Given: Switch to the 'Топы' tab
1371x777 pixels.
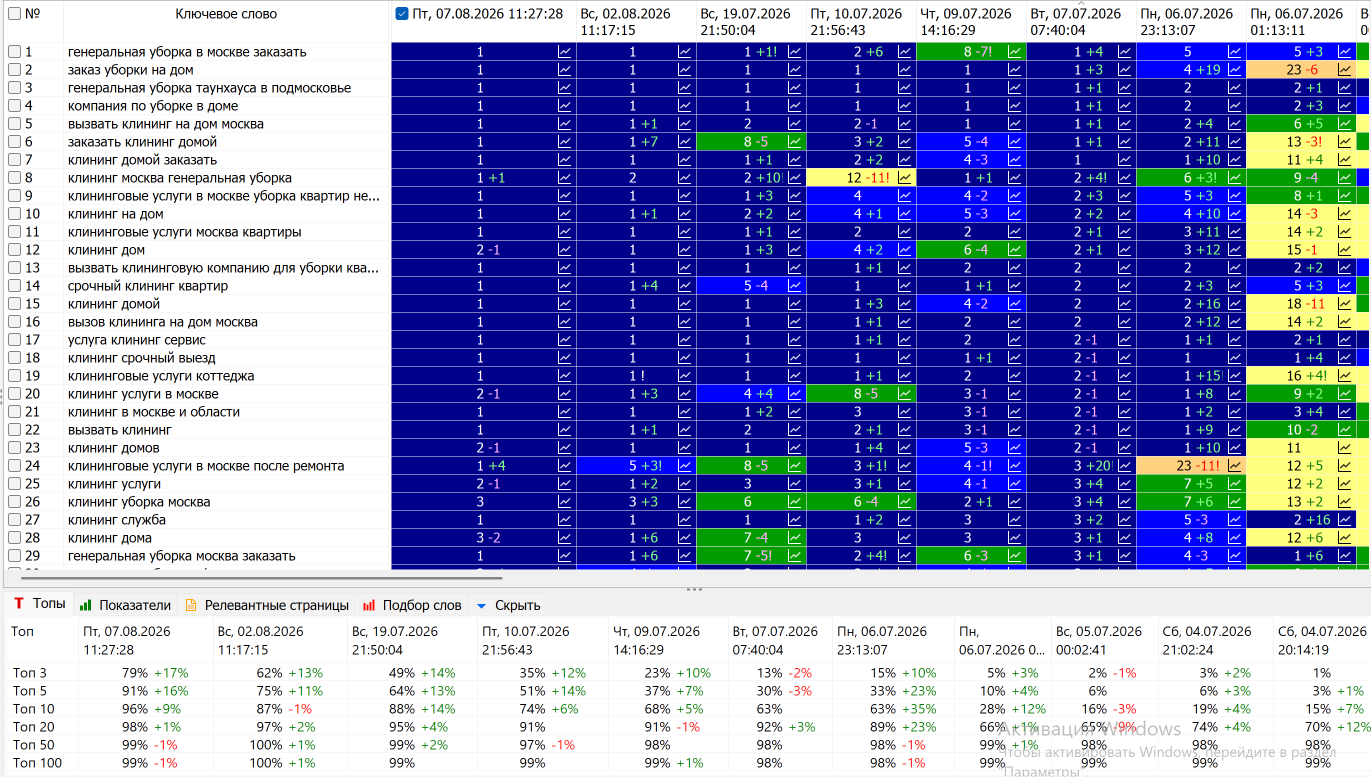Looking at the screenshot, I should click(40, 604).
